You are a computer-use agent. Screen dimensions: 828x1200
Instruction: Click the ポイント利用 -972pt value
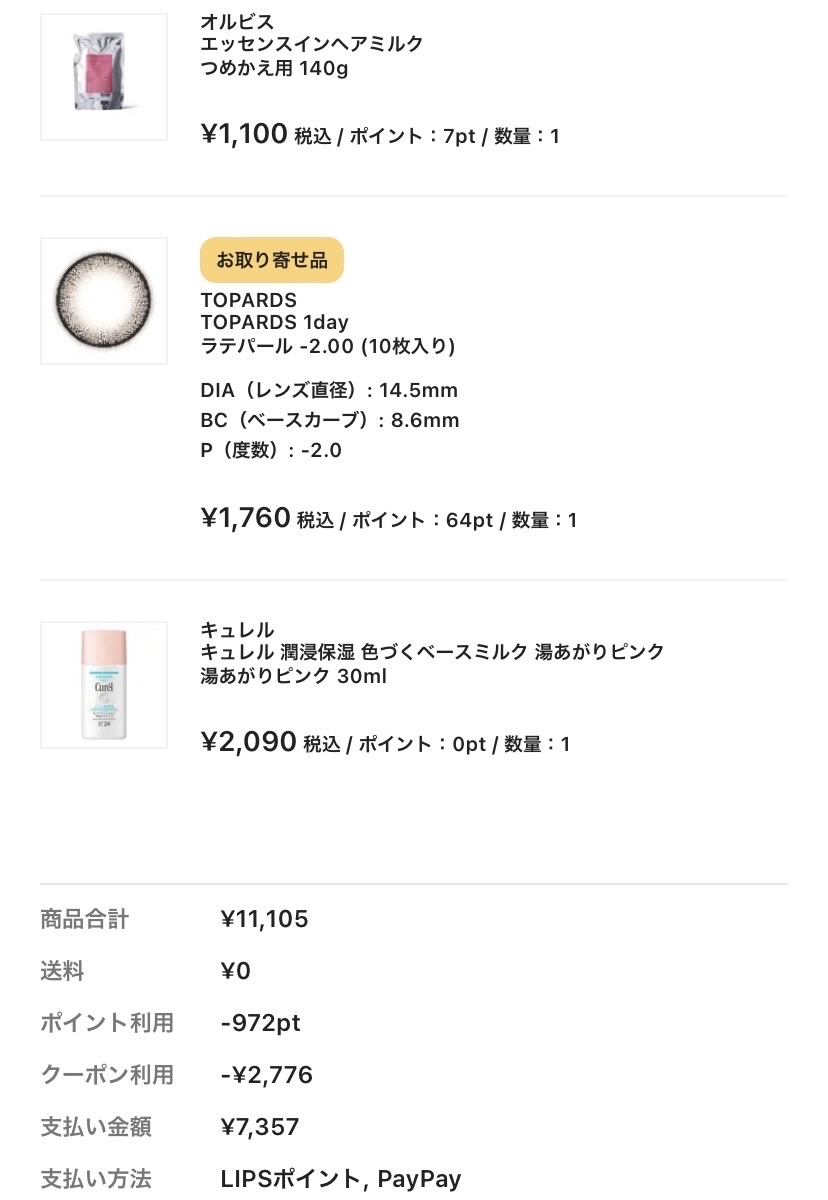coord(260,1023)
